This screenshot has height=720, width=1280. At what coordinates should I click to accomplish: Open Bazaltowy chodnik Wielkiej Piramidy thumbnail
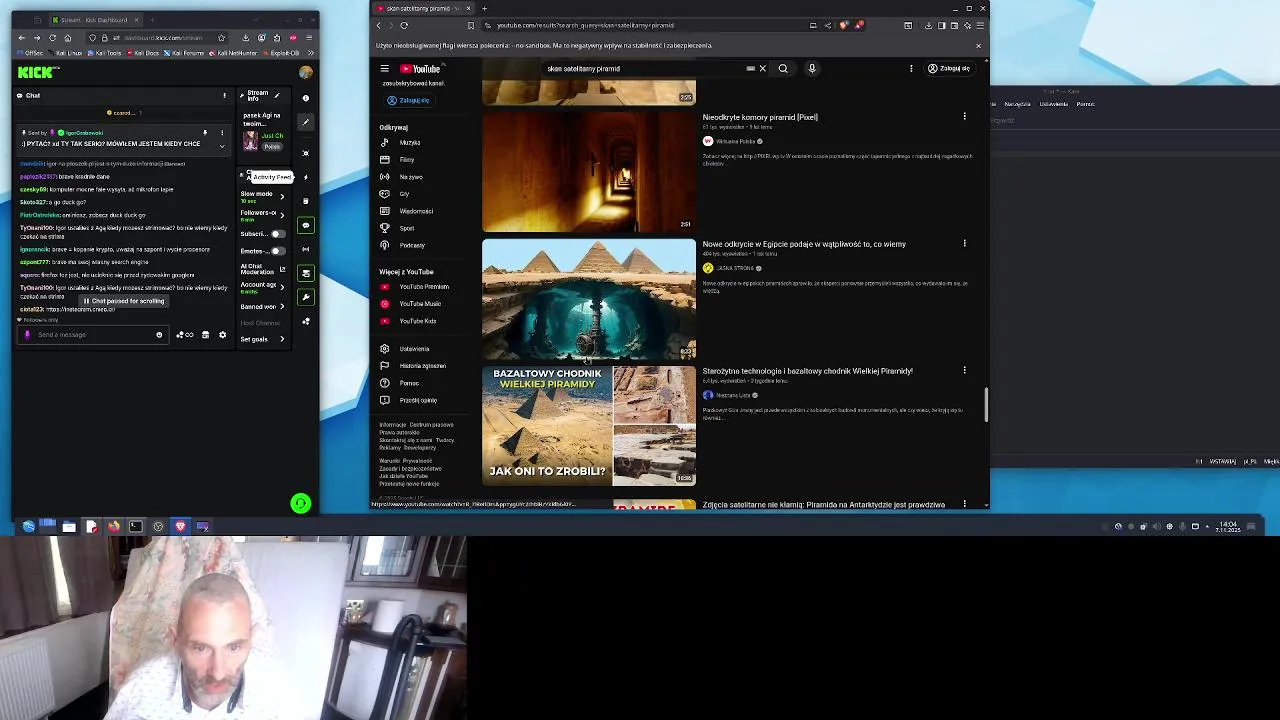589,425
